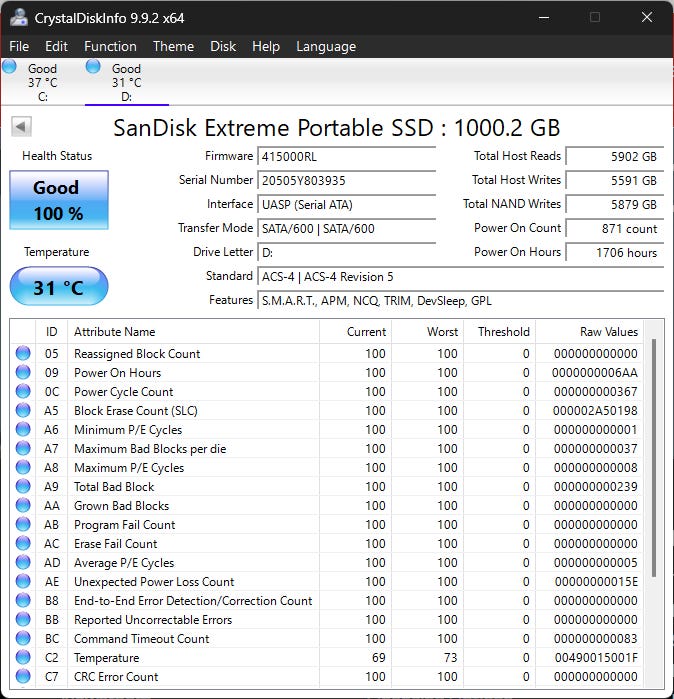Click status orb for Maximum P/E Cycles

pyautogui.click(x=23, y=467)
